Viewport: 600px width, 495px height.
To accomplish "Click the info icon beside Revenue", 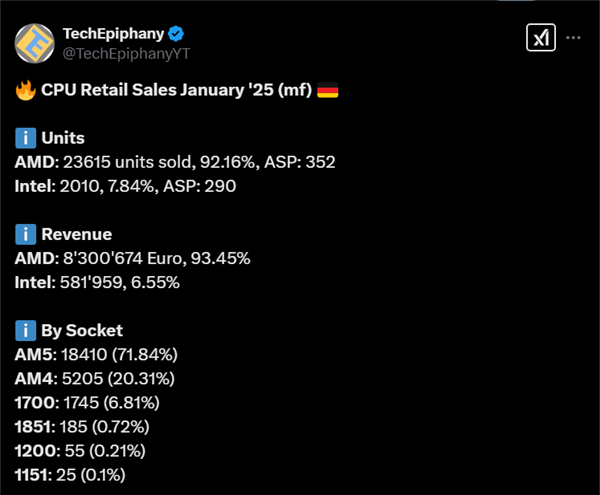I will pyautogui.click(x=25, y=235).
